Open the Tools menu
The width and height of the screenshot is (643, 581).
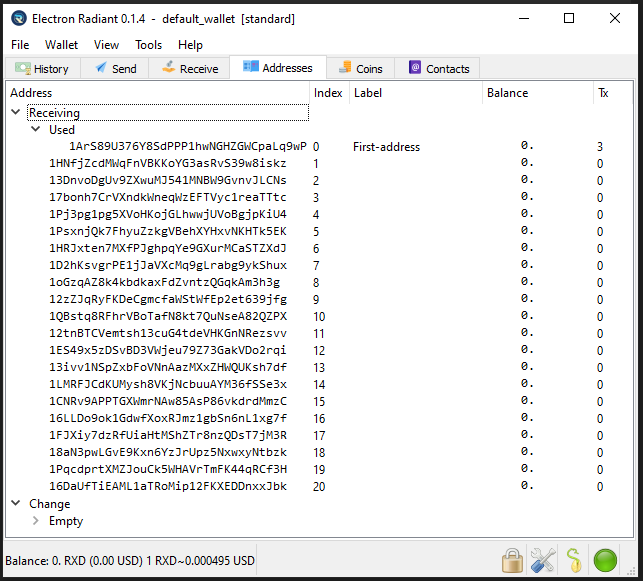(148, 45)
